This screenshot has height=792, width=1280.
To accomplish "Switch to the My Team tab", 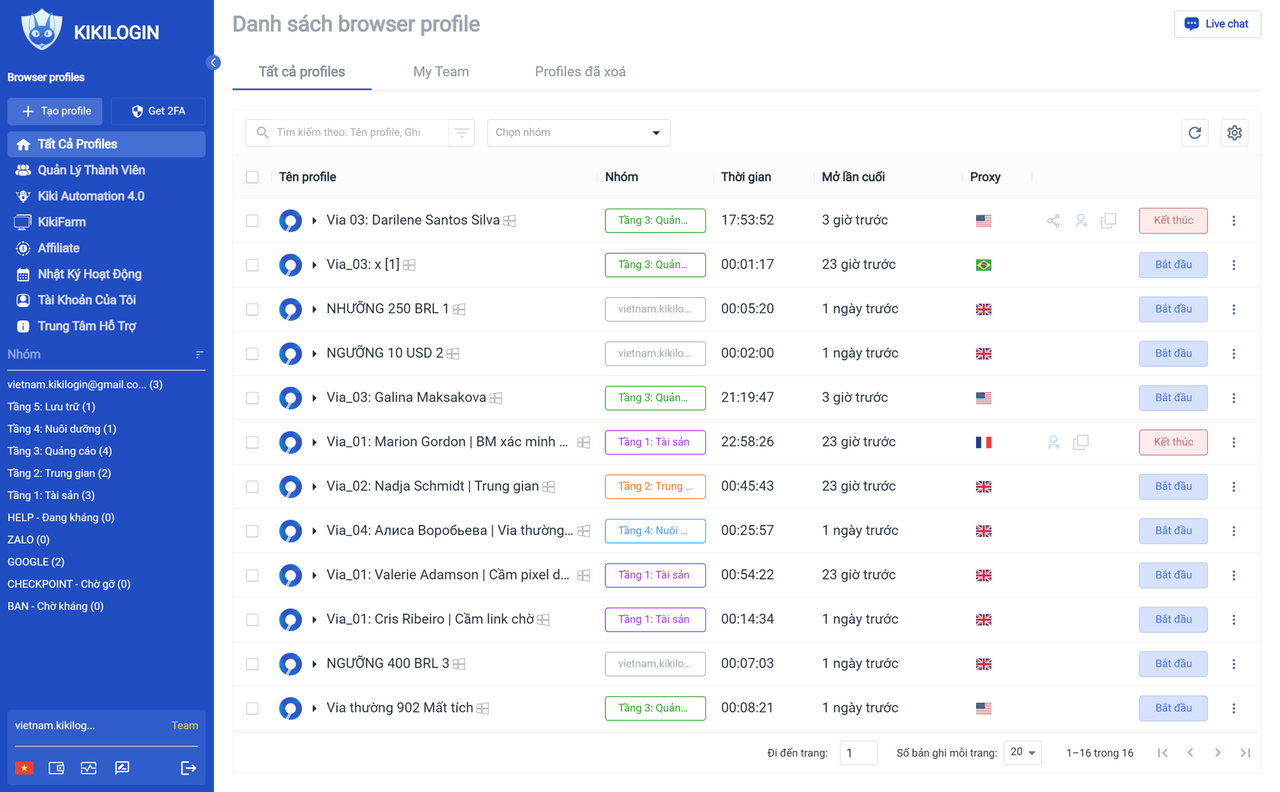I will 440,71.
